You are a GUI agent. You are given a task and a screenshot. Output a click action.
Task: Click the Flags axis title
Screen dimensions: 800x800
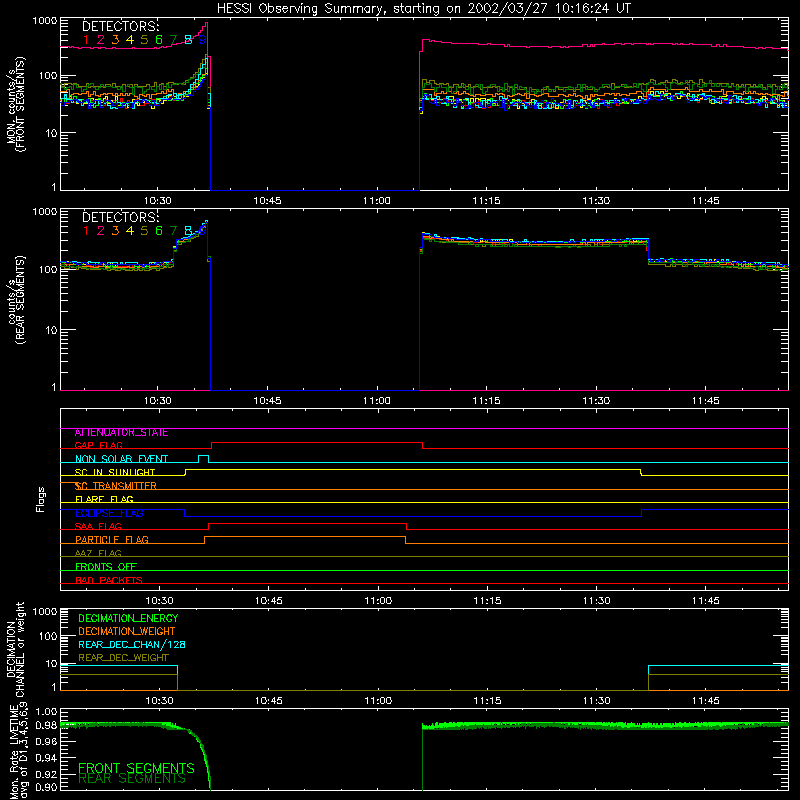(41, 500)
